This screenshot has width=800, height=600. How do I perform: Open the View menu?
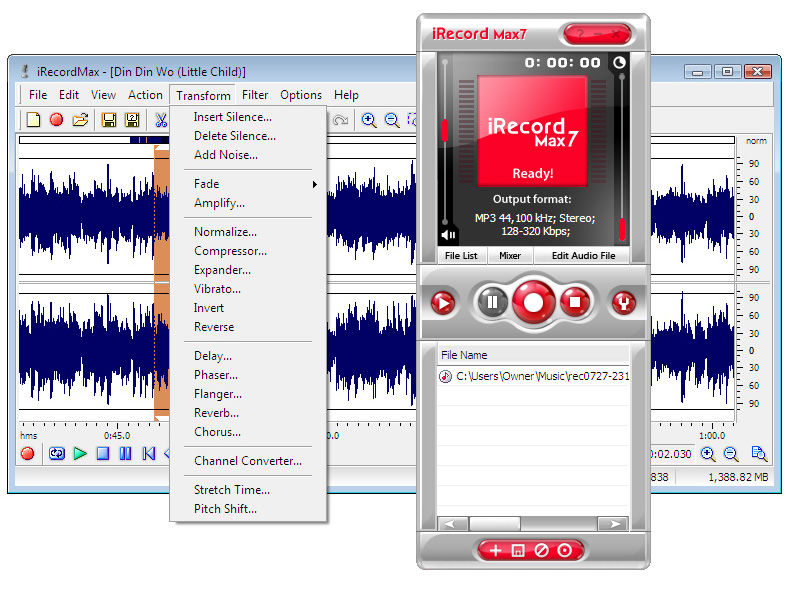104,95
